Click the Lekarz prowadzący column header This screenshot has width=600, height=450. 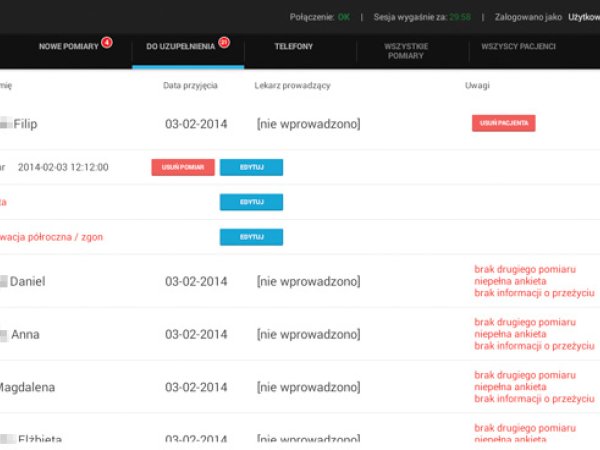tap(292, 86)
